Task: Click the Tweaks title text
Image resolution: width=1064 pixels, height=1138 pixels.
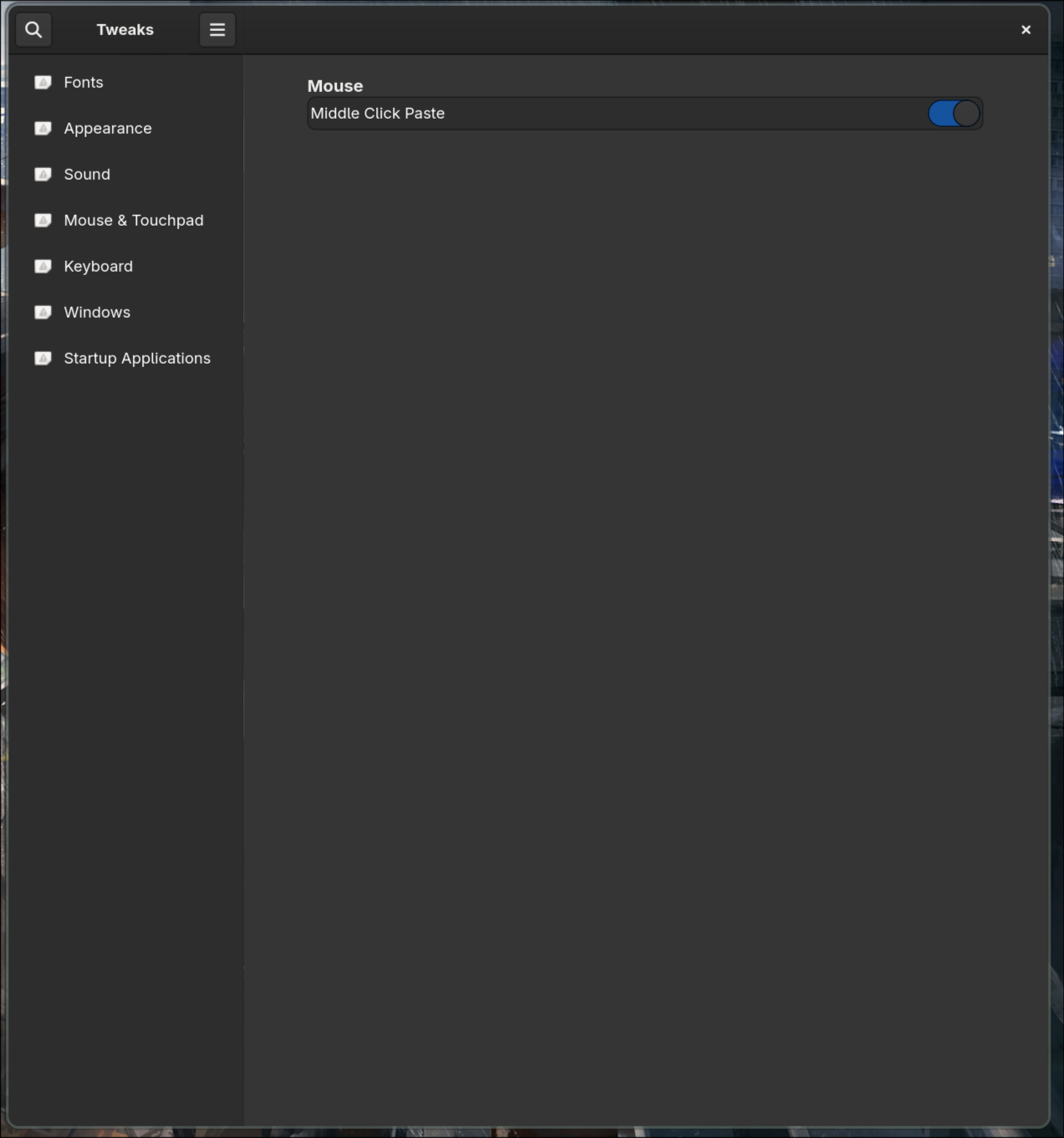Action: click(125, 29)
